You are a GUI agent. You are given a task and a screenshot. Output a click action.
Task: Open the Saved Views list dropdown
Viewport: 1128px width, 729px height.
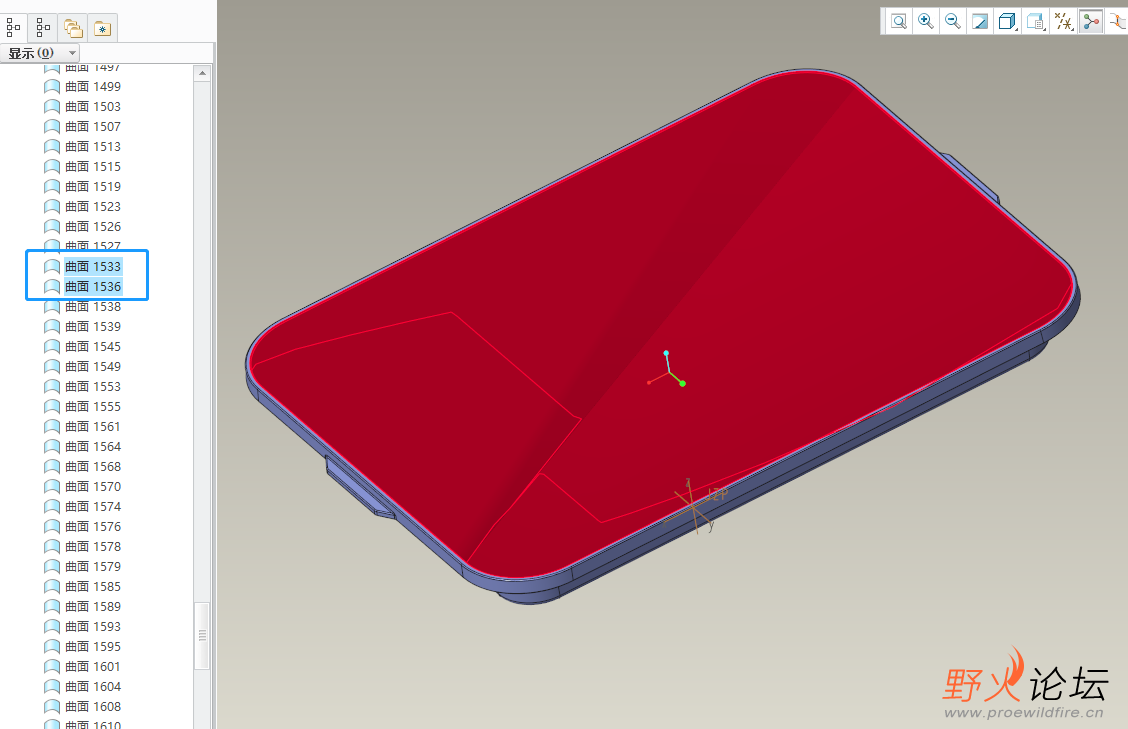1036,22
